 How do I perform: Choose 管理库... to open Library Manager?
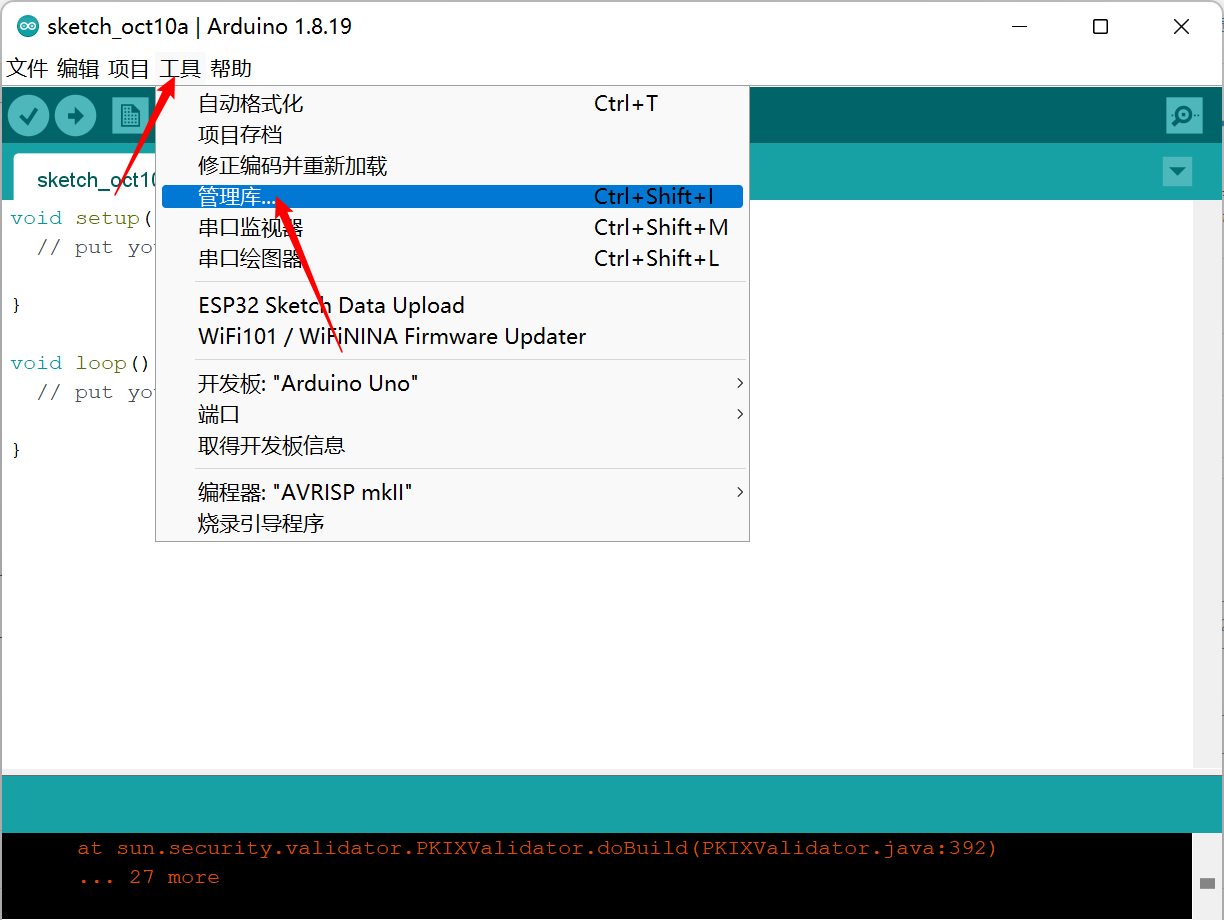point(452,197)
